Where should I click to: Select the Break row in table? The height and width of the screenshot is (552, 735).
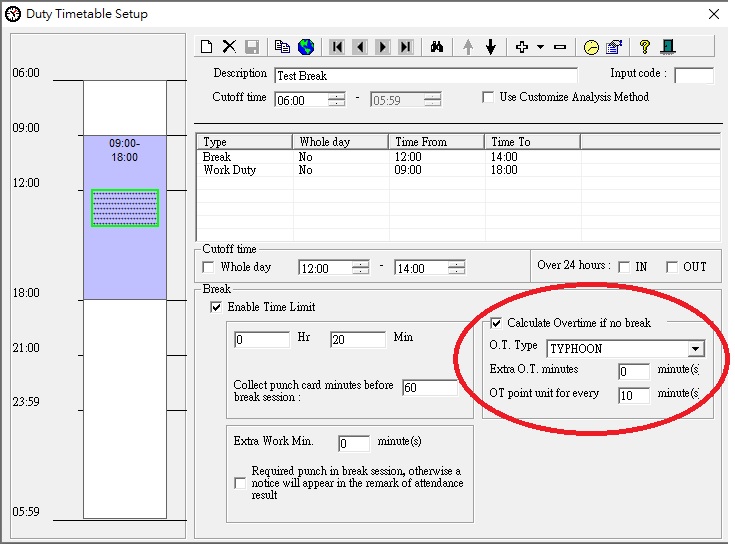click(x=458, y=157)
